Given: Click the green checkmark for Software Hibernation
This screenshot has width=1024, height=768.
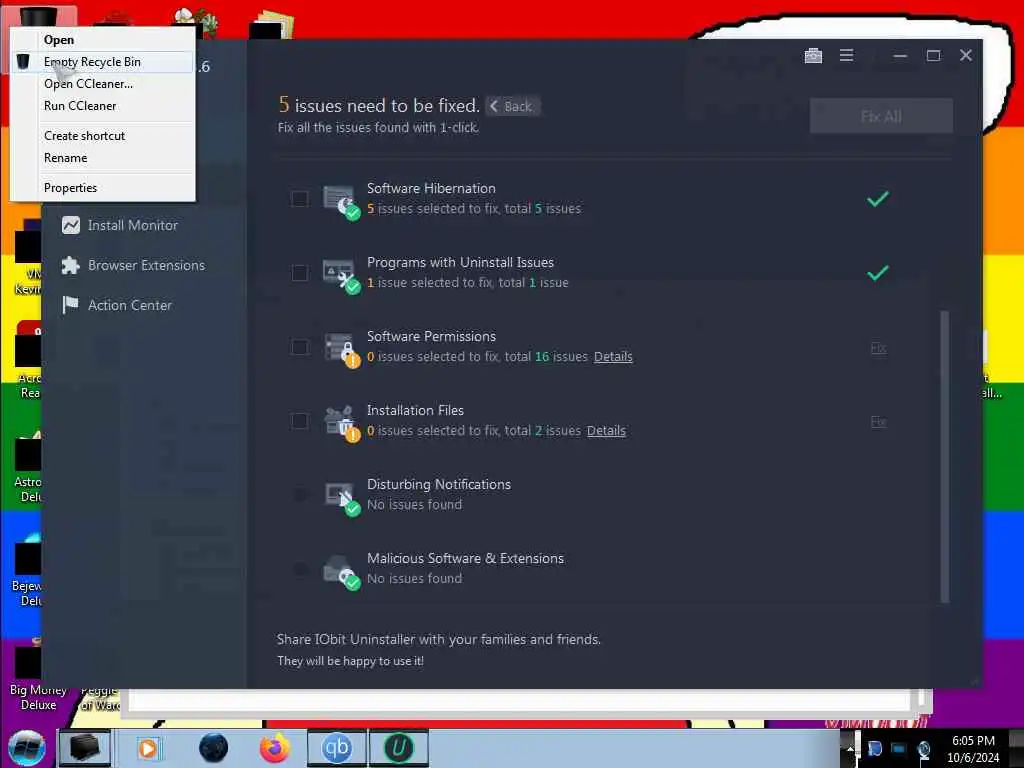Looking at the screenshot, I should pos(878,199).
